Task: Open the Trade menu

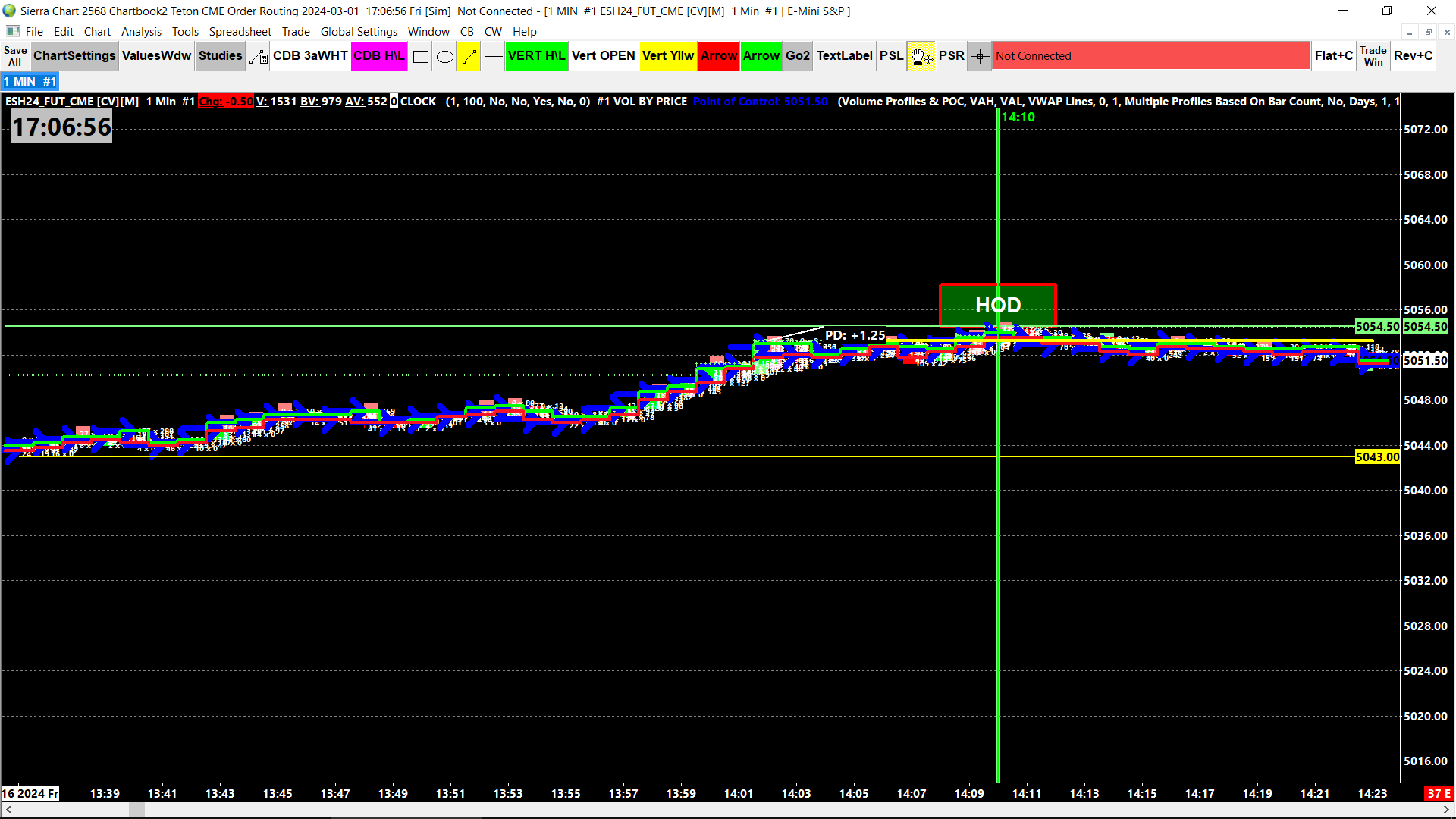Action: pos(296,32)
